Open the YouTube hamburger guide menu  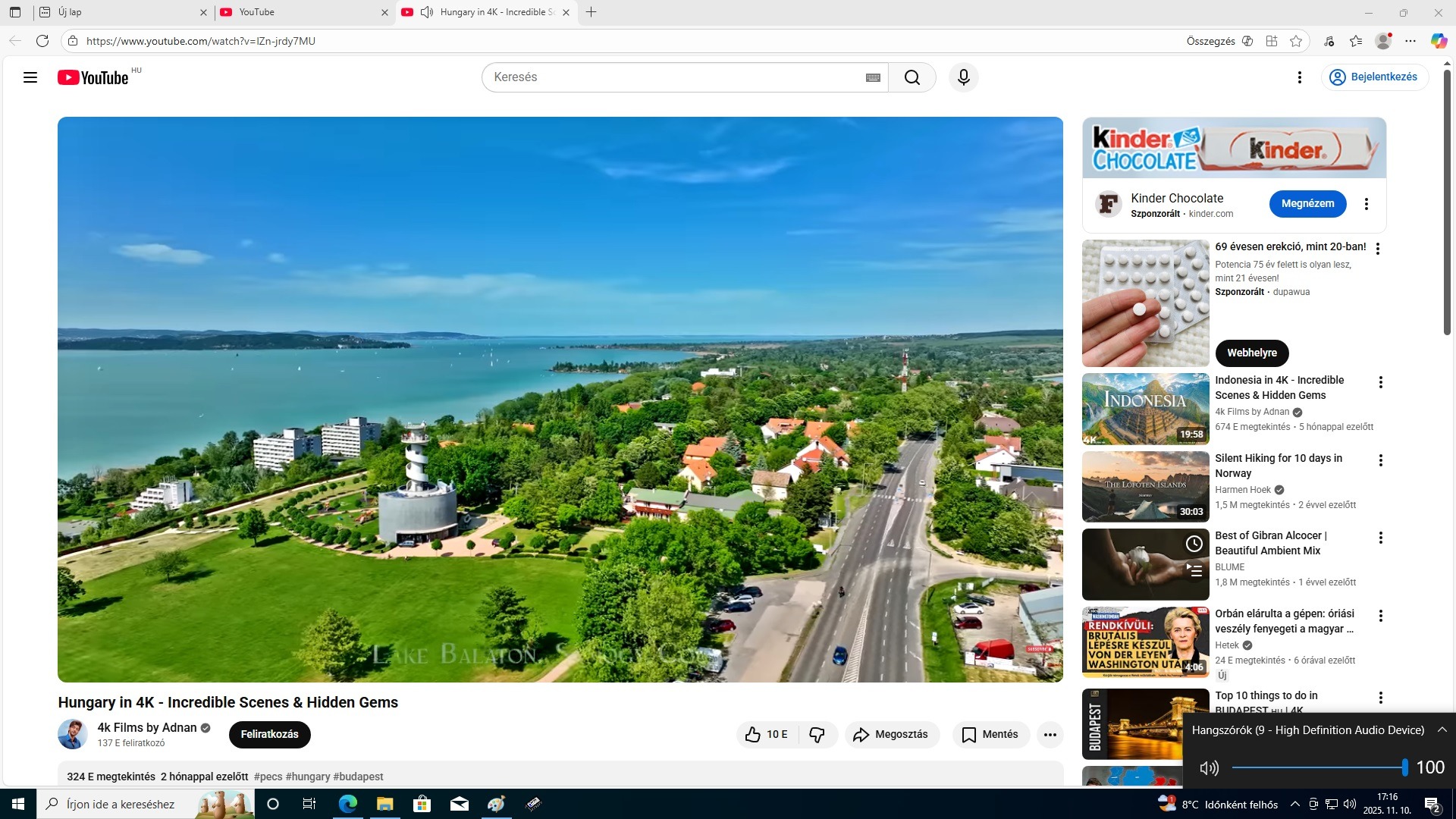coord(30,77)
